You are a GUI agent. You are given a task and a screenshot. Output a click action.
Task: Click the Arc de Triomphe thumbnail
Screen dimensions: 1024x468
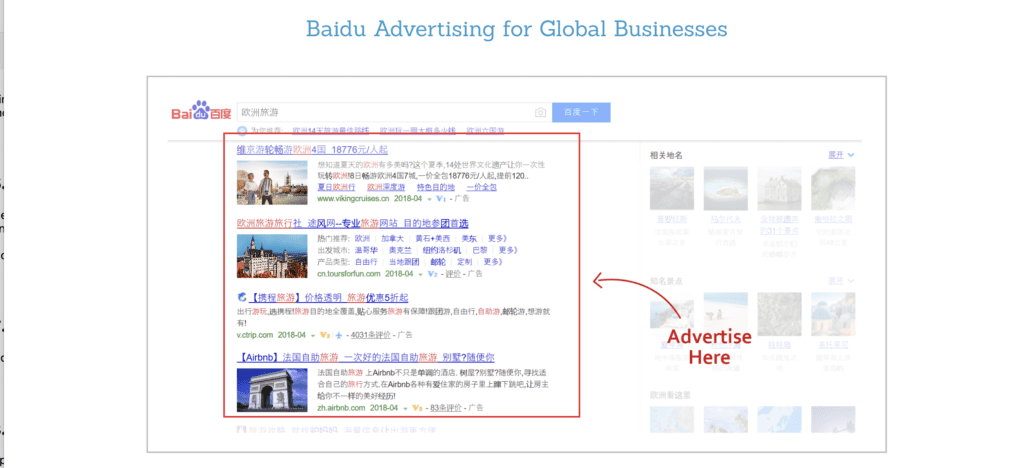[272, 390]
